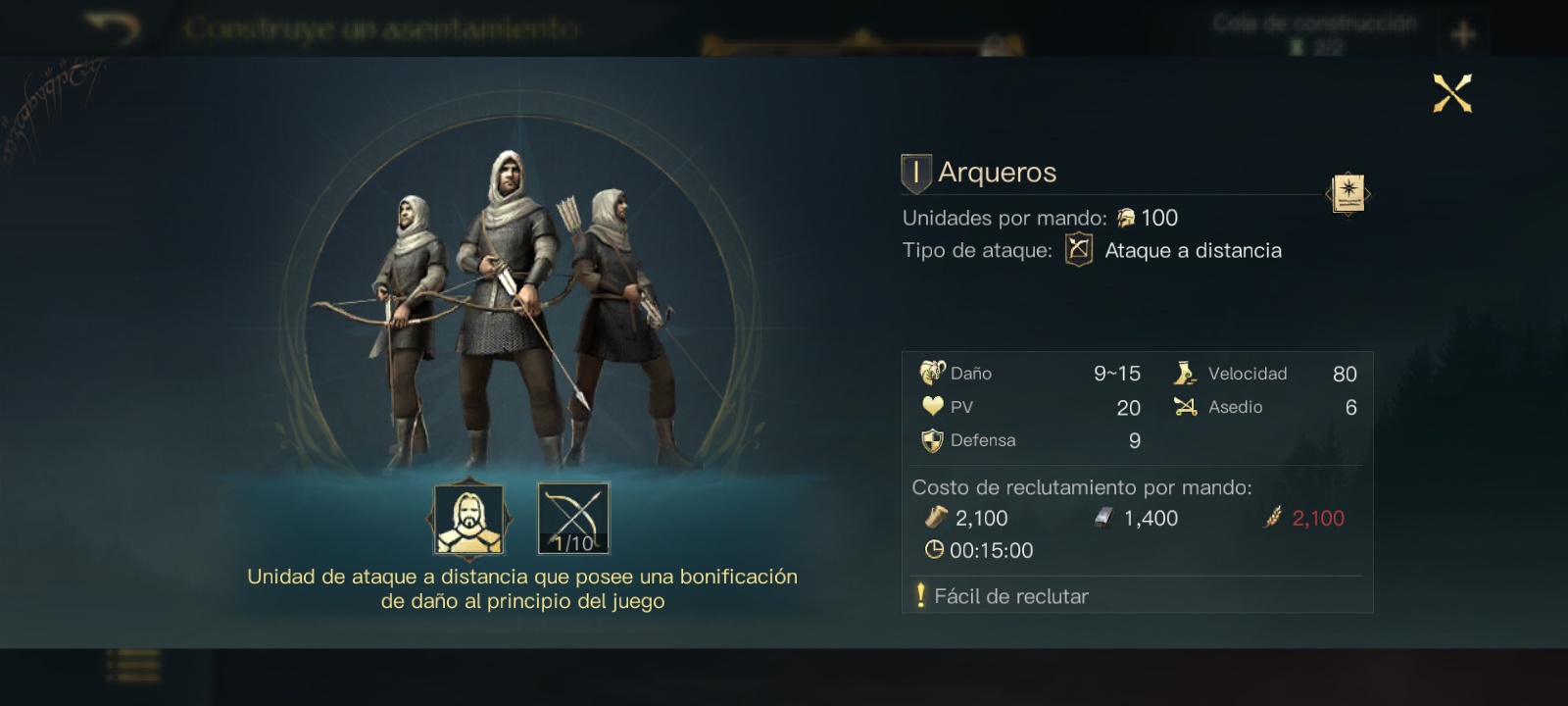Tap the Ataque a distancia type icon

pyautogui.click(x=1078, y=250)
